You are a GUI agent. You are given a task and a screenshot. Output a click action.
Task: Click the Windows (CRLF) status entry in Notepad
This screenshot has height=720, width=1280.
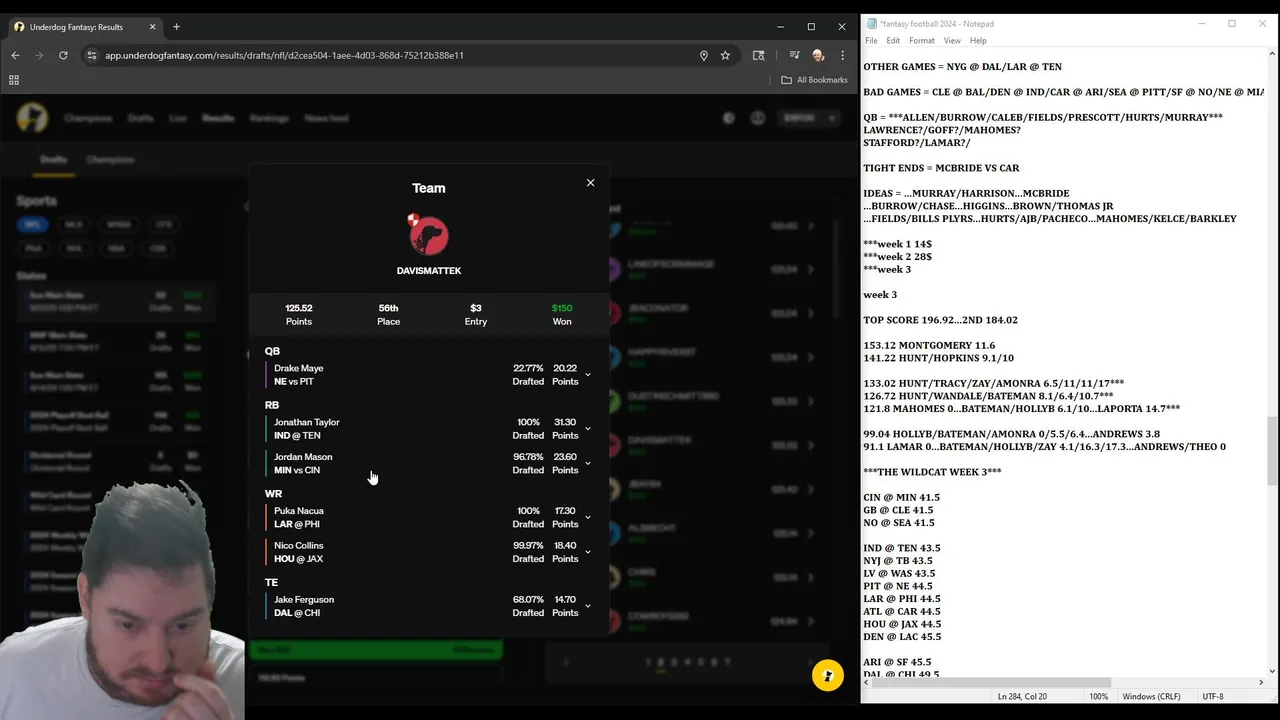[1151, 696]
